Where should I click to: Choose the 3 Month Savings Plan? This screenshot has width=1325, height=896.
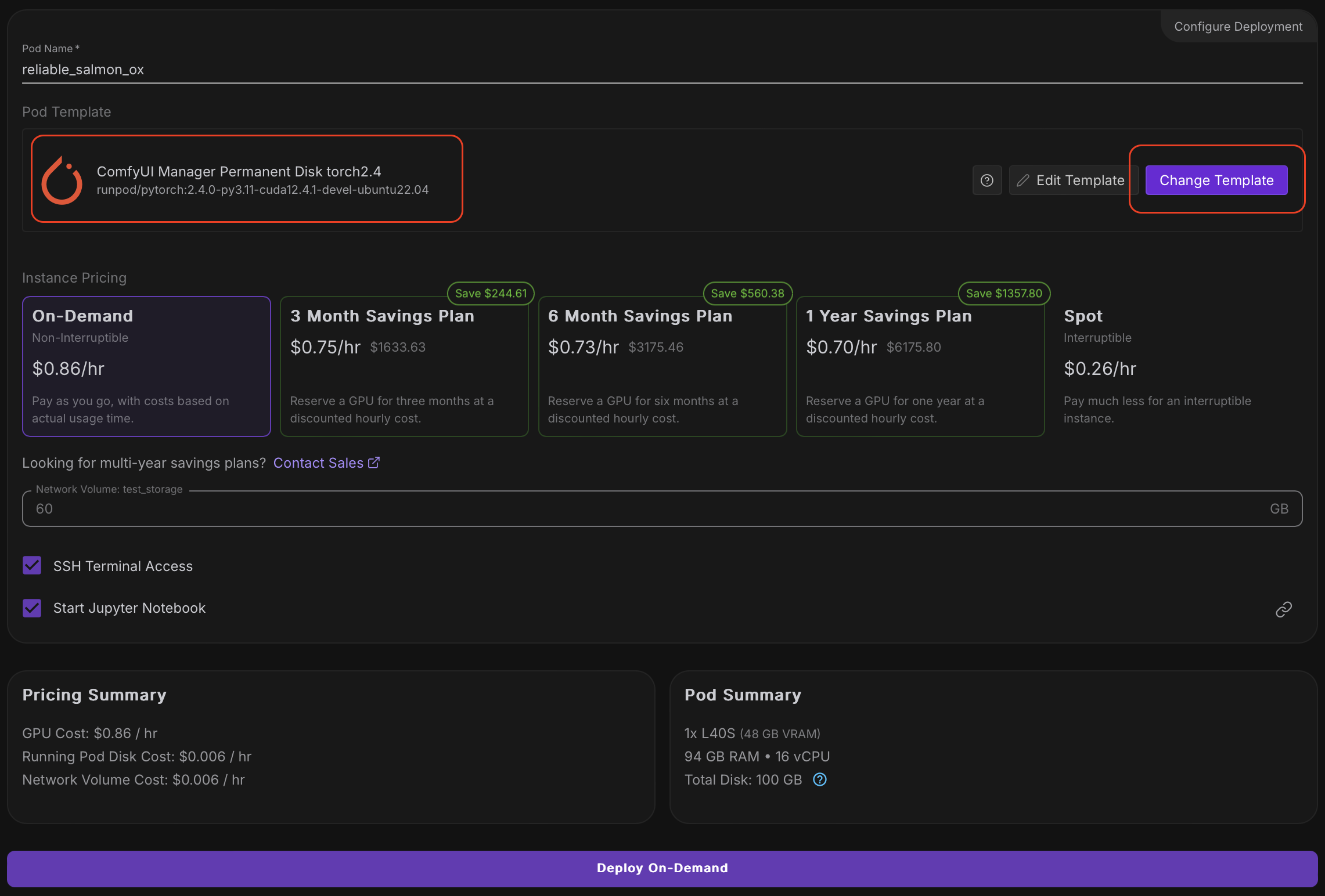pos(404,366)
